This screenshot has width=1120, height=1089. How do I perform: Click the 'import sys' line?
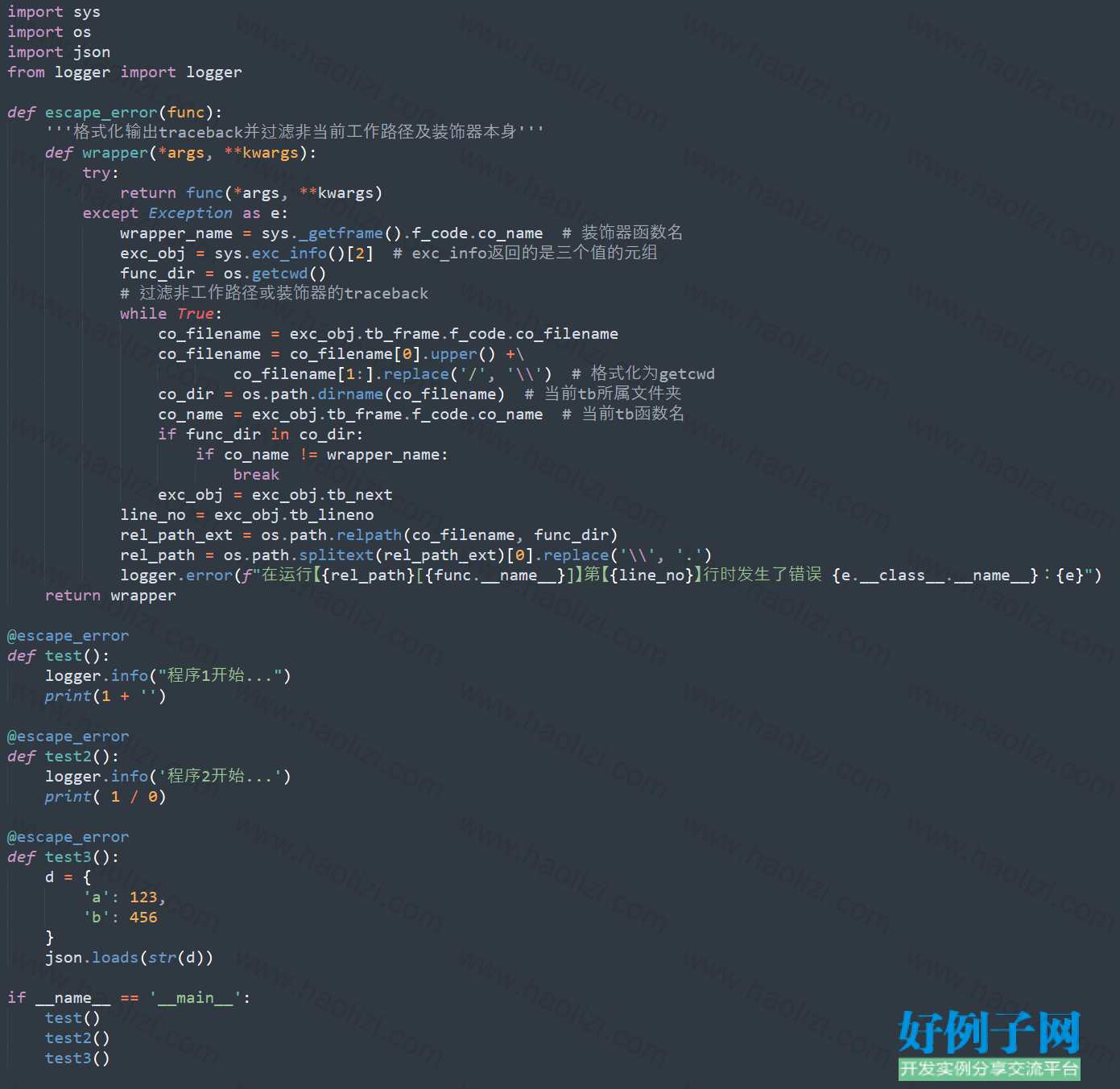pos(54,12)
